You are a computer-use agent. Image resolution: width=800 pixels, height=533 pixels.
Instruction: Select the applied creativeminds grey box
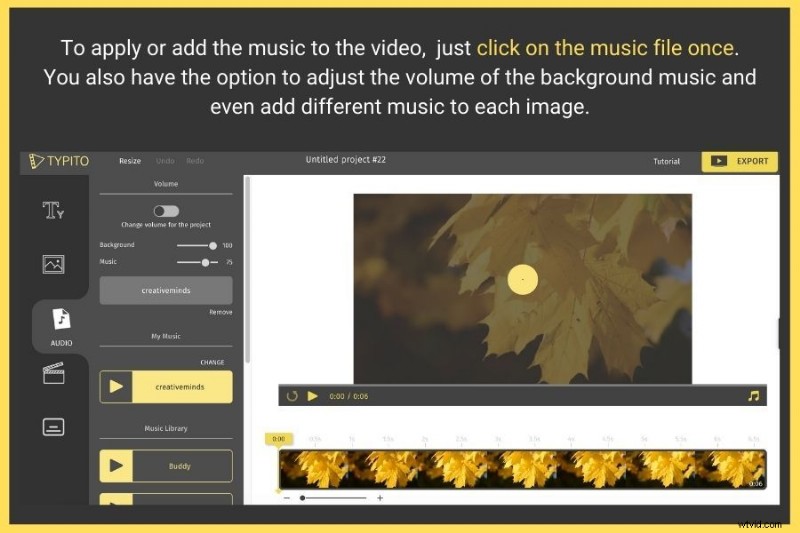[x=166, y=290]
